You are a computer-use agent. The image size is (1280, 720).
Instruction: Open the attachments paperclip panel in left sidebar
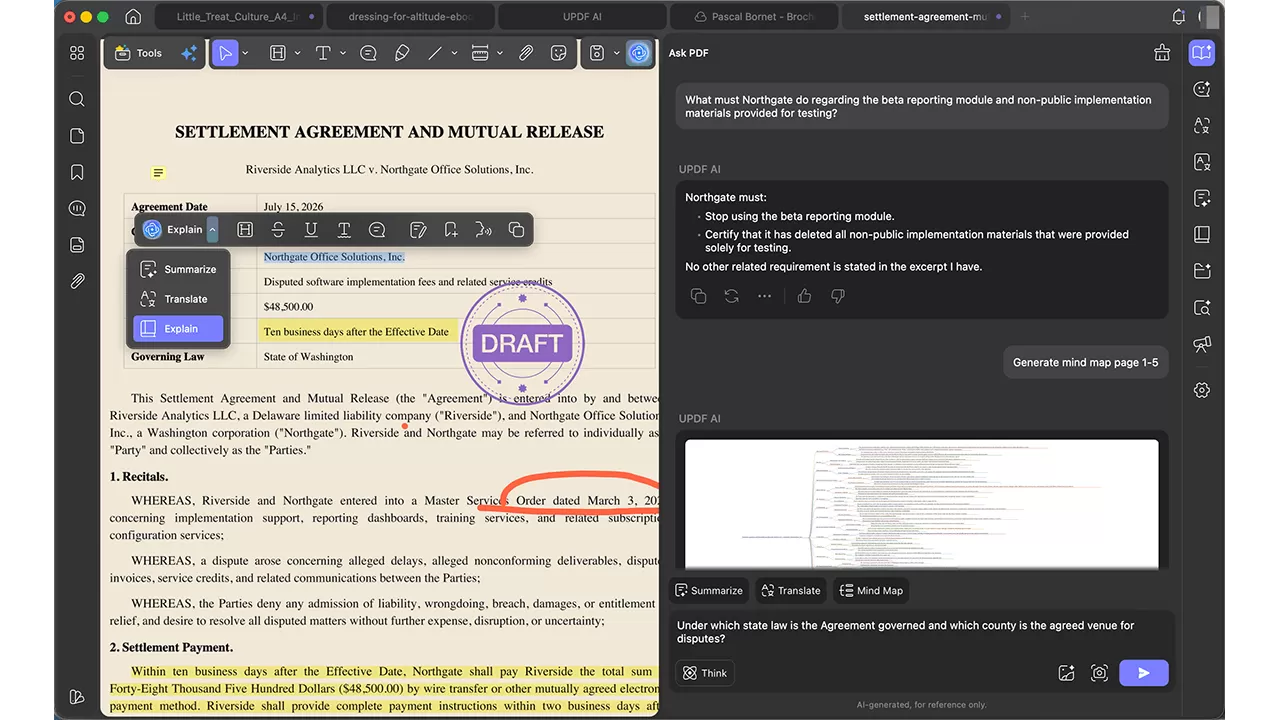pos(77,282)
